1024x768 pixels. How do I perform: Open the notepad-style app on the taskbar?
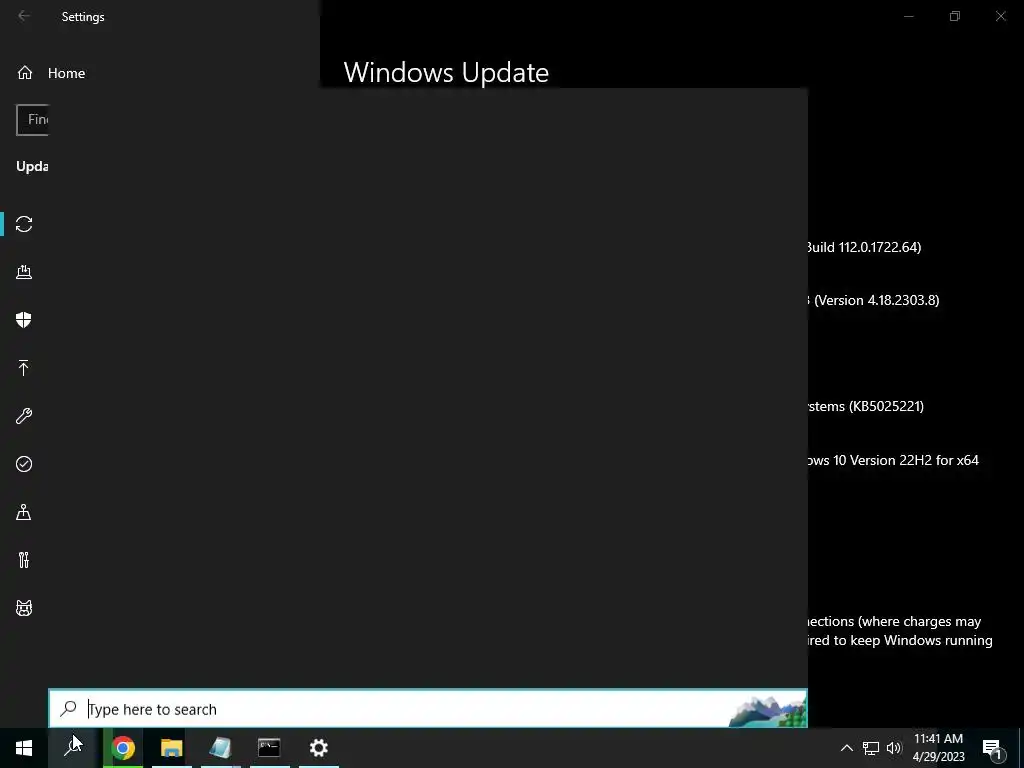point(221,748)
